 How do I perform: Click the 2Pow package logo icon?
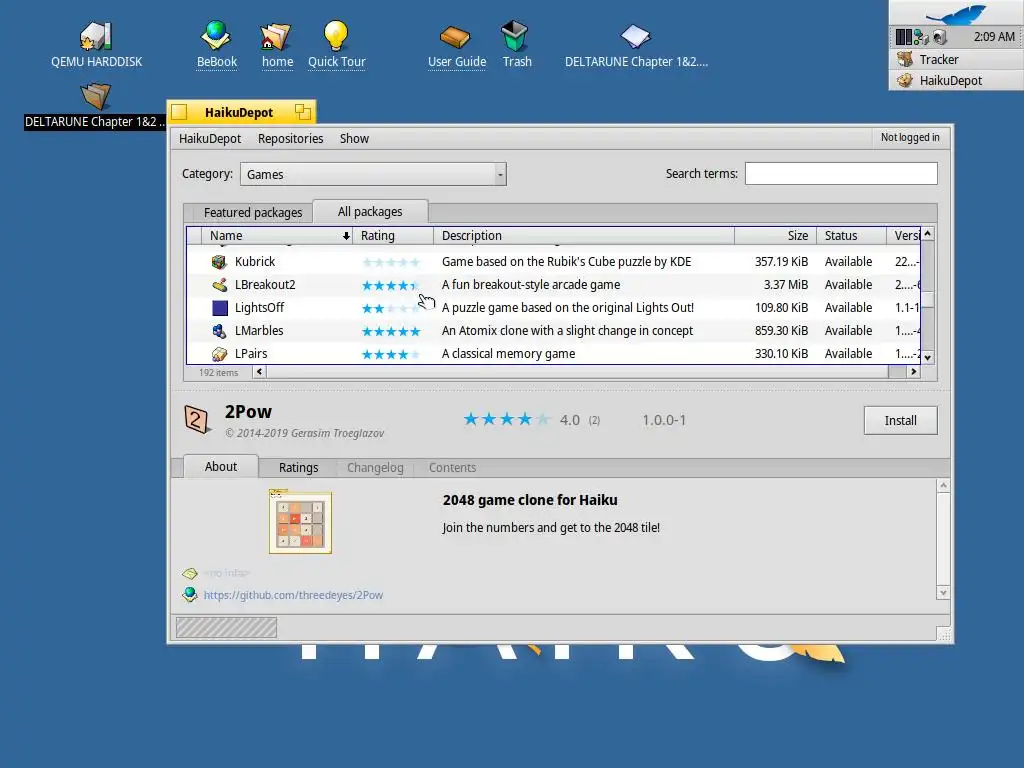point(197,420)
